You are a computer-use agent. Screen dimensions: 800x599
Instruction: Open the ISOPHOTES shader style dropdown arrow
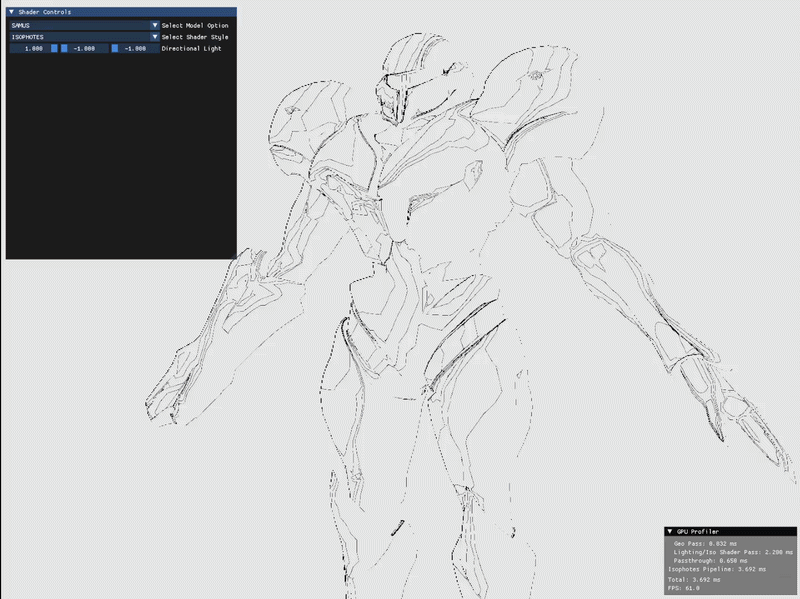click(155, 37)
